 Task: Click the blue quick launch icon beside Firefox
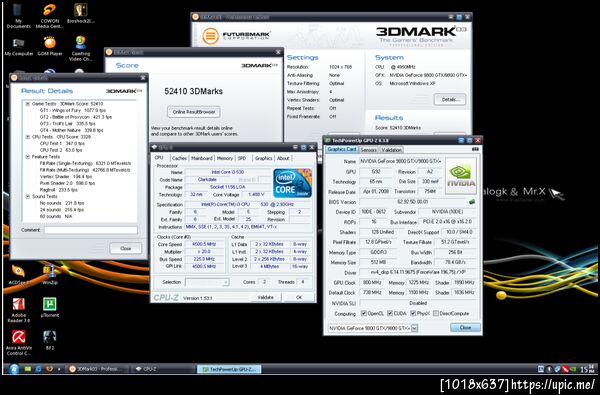click(x=38, y=369)
